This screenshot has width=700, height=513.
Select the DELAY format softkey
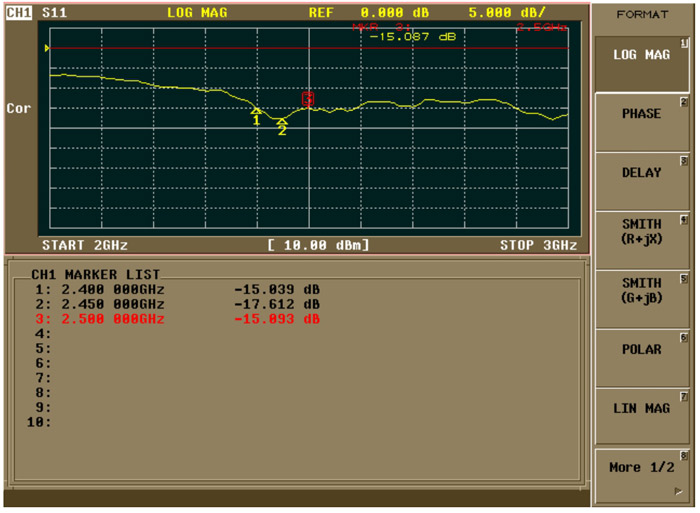[642, 181]
